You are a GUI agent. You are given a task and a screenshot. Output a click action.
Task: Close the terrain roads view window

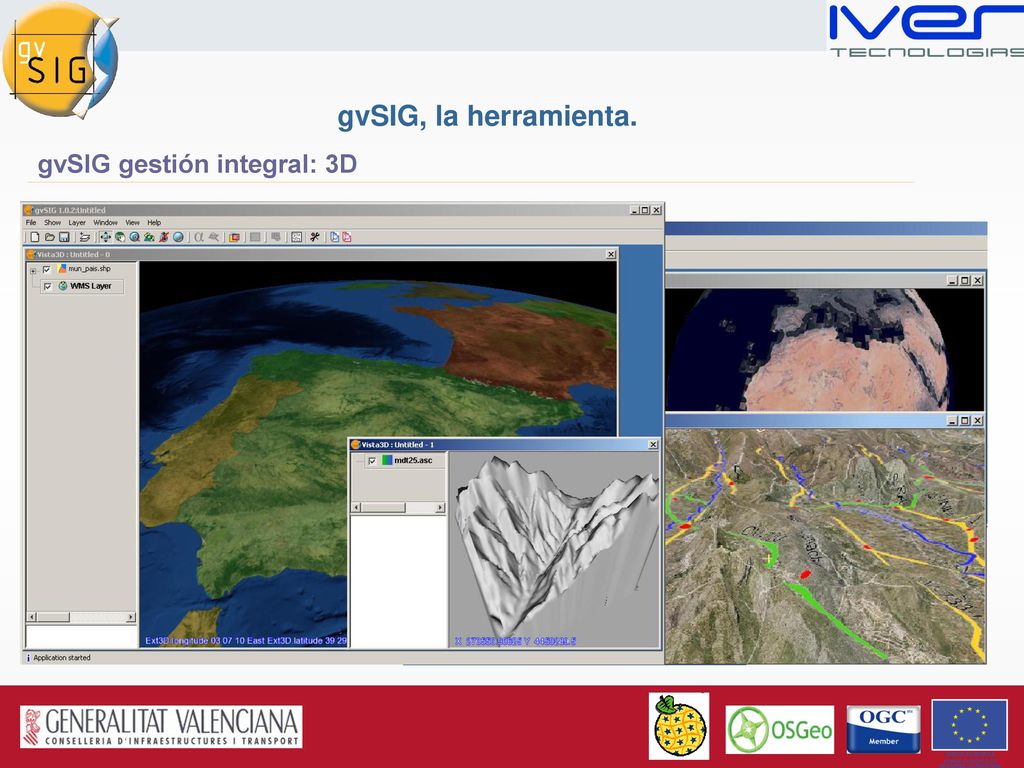point(977,421)
